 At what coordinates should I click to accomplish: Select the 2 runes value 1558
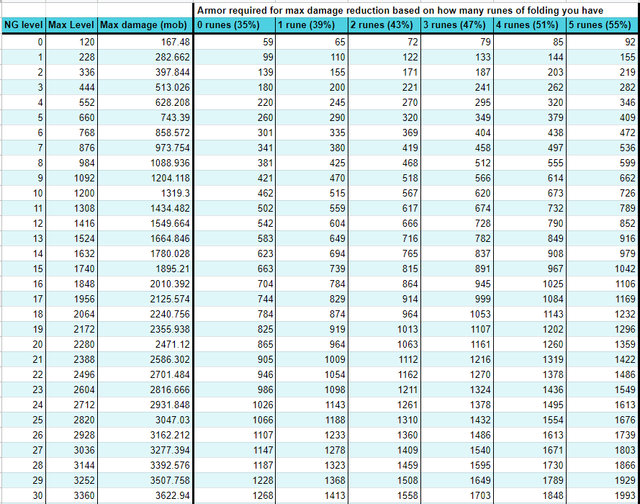(x=384, y=495)
